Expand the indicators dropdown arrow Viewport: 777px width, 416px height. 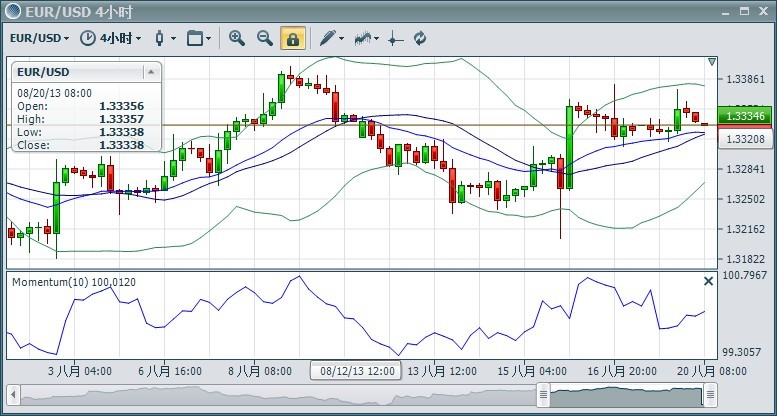pos(377,38)
